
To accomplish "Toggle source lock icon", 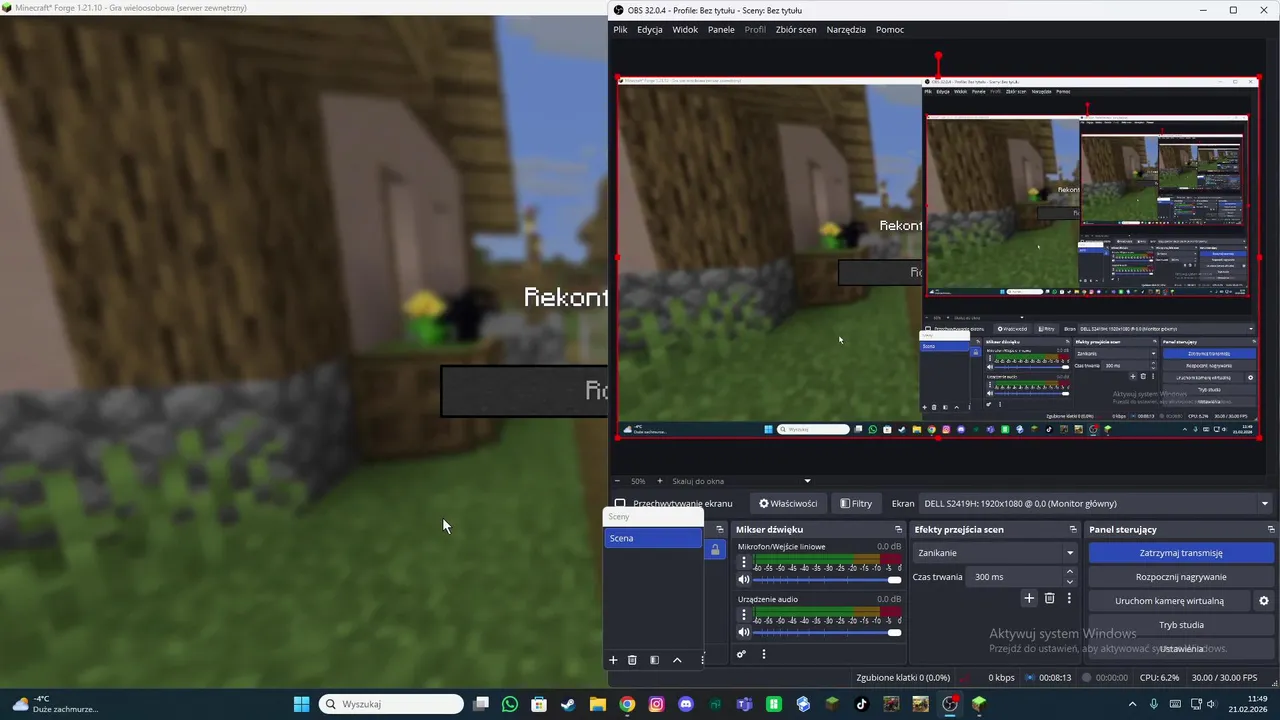I will (x=715, y=550).
